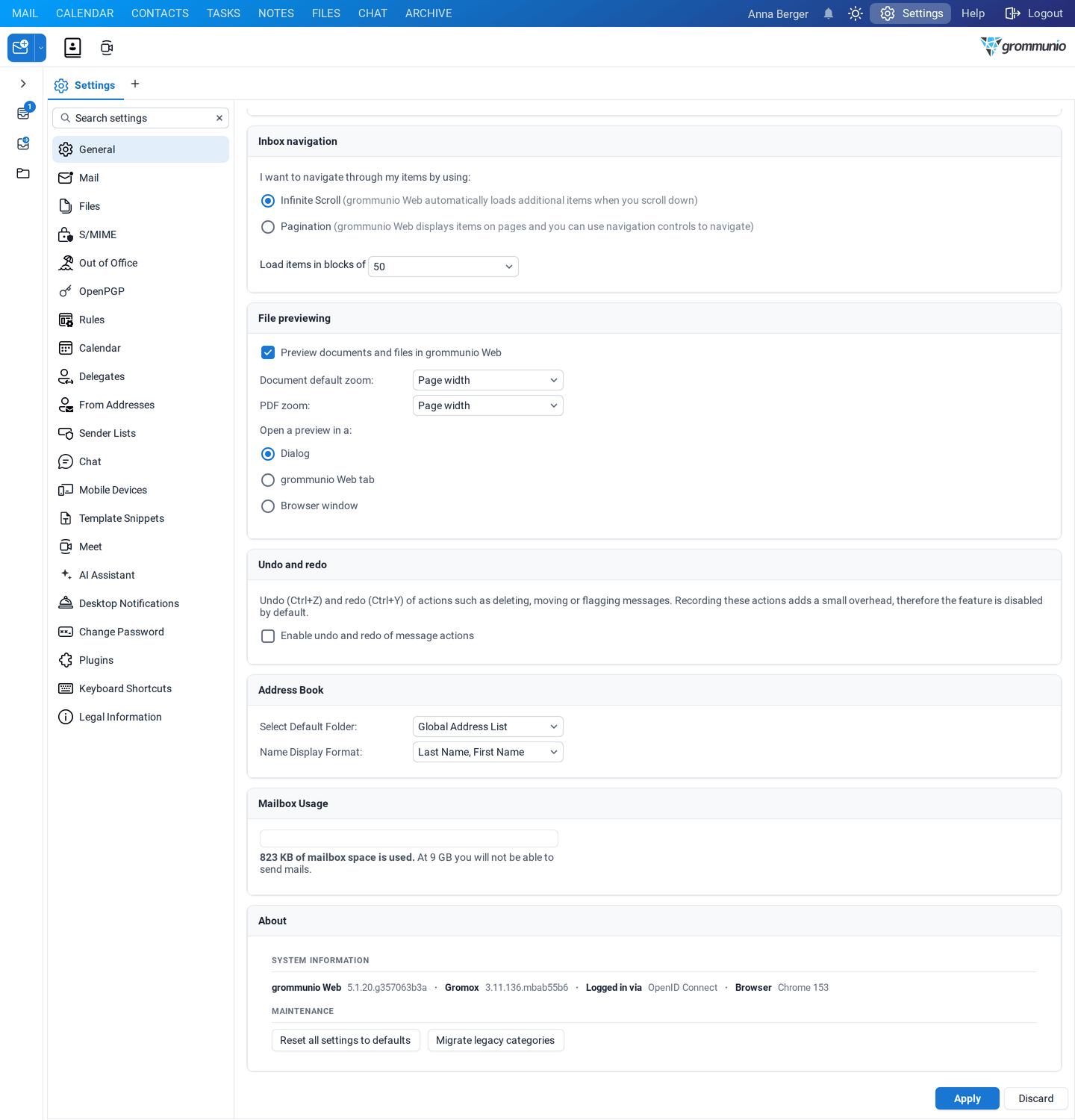Add a new tab with plus button

coord(135,84)
